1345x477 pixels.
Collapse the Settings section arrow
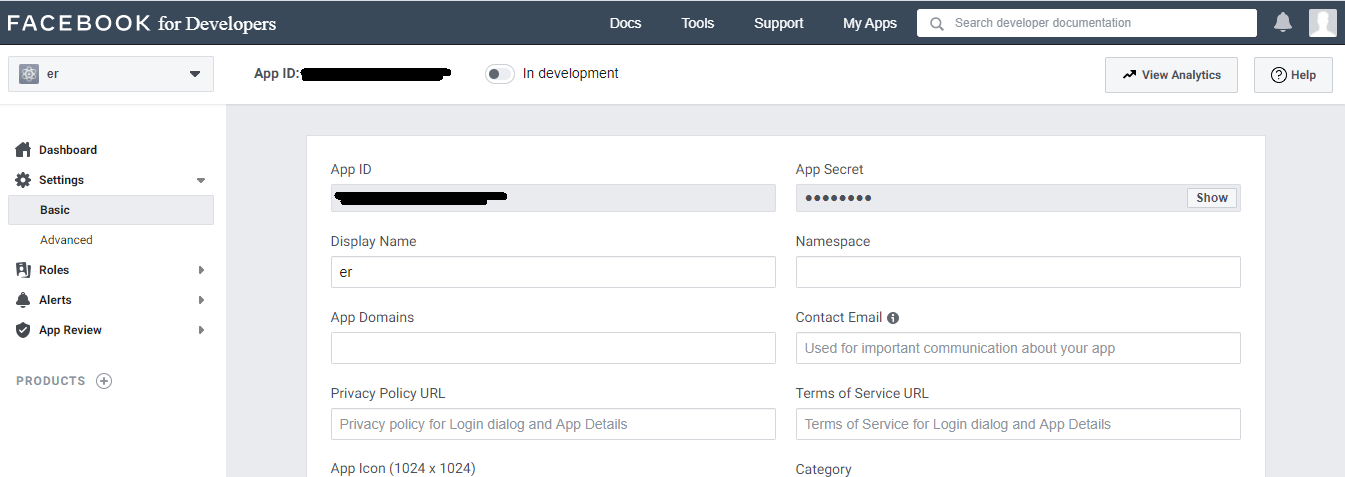pyautogui.click(x=201, y=181)
